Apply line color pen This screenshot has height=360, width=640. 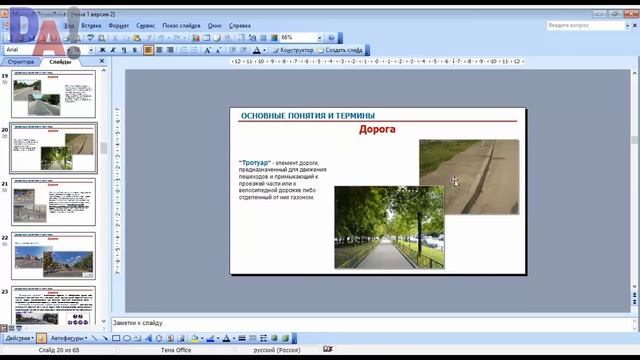210,338
